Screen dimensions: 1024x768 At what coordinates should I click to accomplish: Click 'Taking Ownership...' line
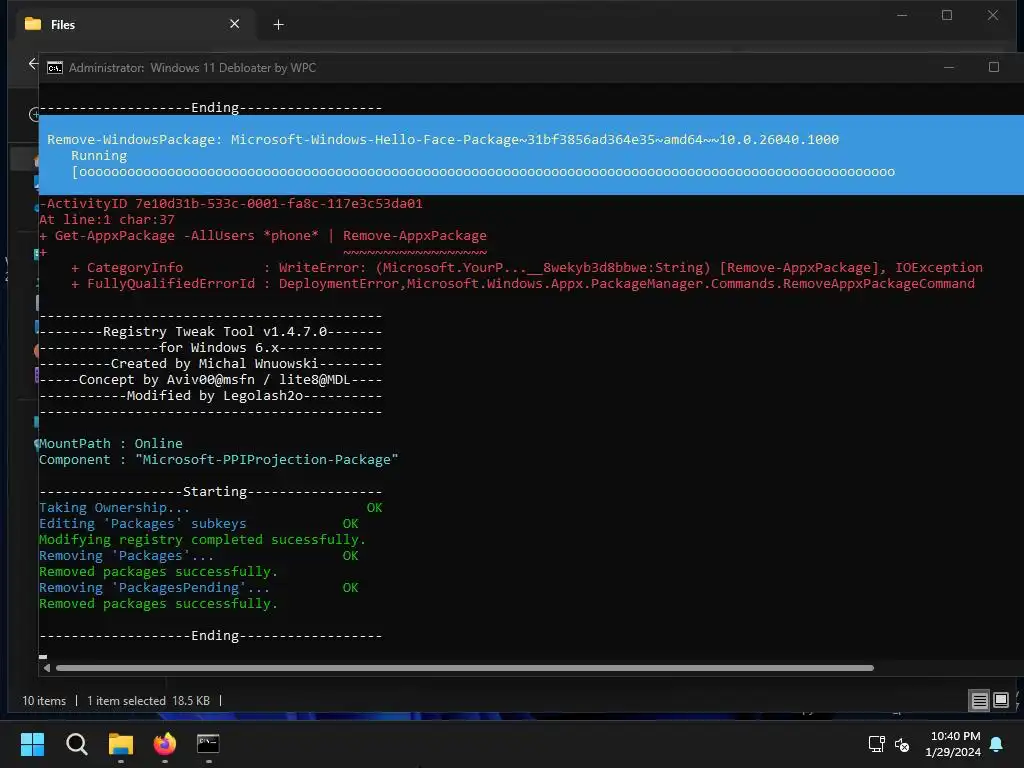[210, 507]
